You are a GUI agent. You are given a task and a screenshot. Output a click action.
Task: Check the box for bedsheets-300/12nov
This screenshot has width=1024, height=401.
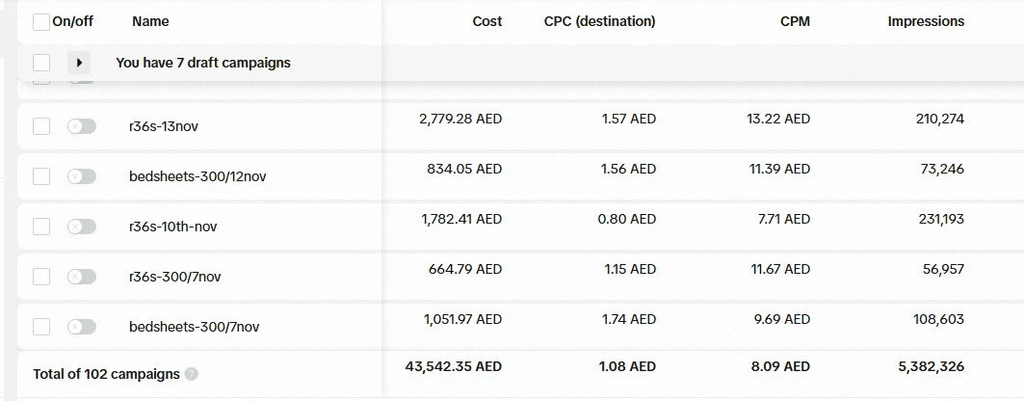(x=41, y=176)
